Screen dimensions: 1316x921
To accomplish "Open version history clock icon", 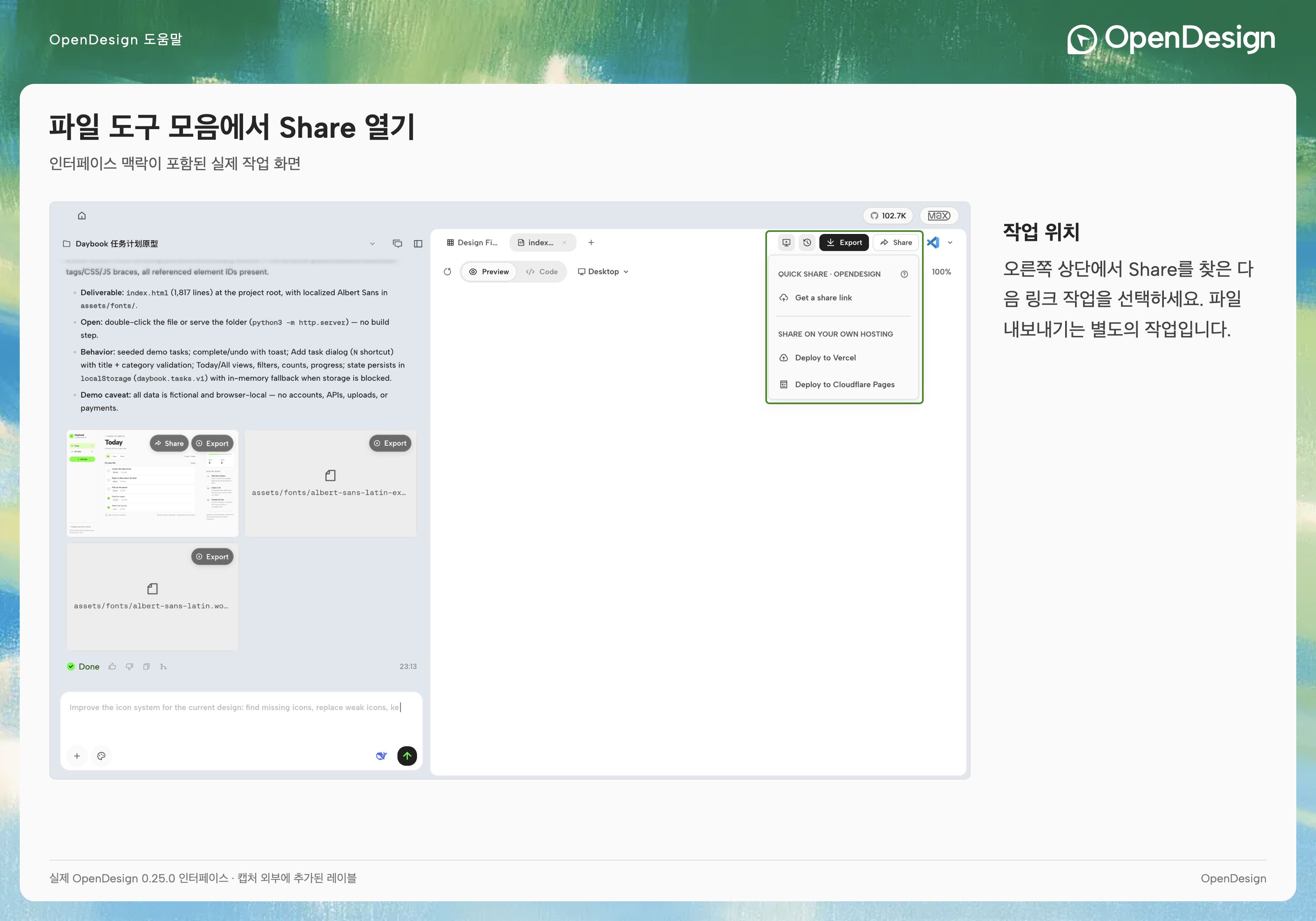I will click(807, 243).
